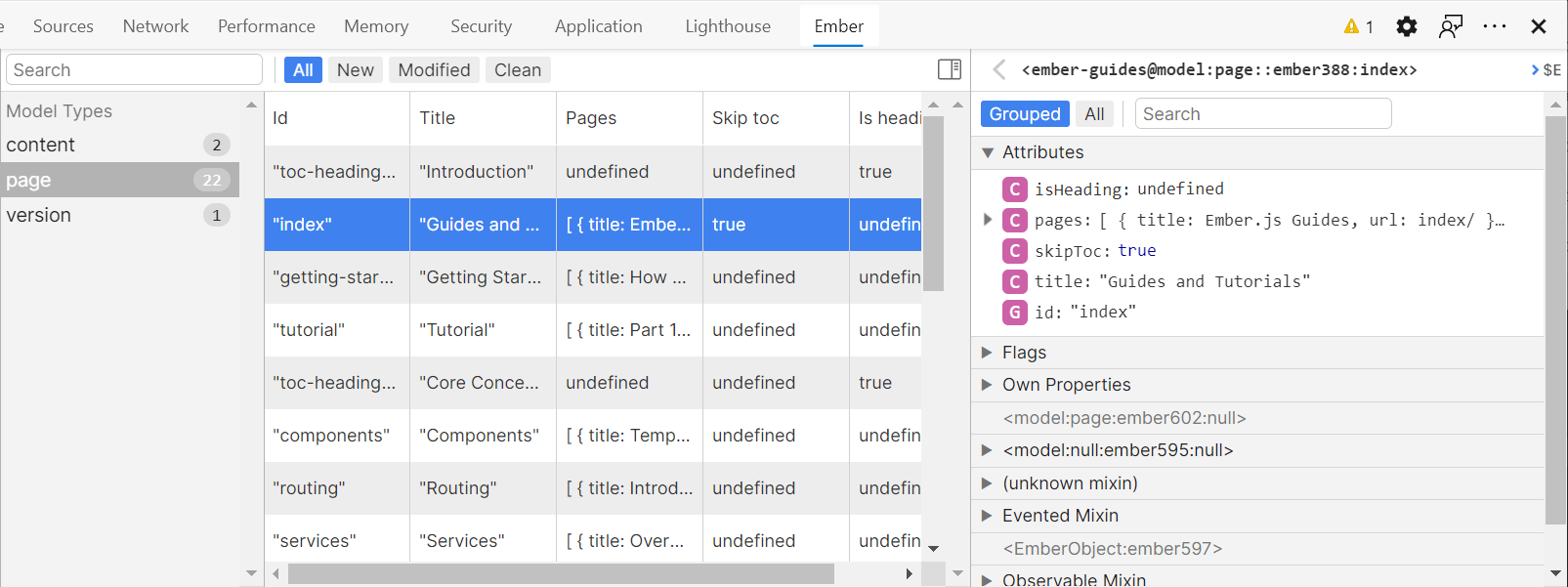This screenshot has height=587, width=1568.
Task: Open the Network tab
Action: click(x=155, y=26)
